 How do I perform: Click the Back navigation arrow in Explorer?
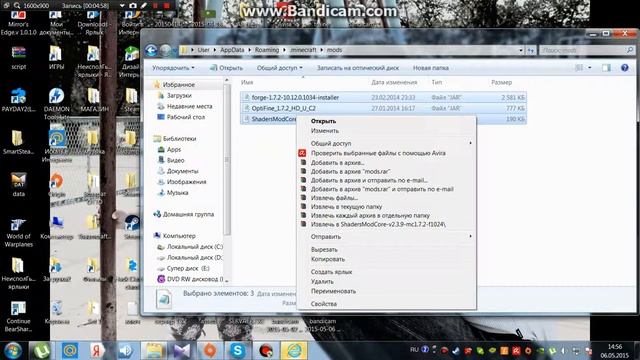pyautogui.click(x=151, y=50)
